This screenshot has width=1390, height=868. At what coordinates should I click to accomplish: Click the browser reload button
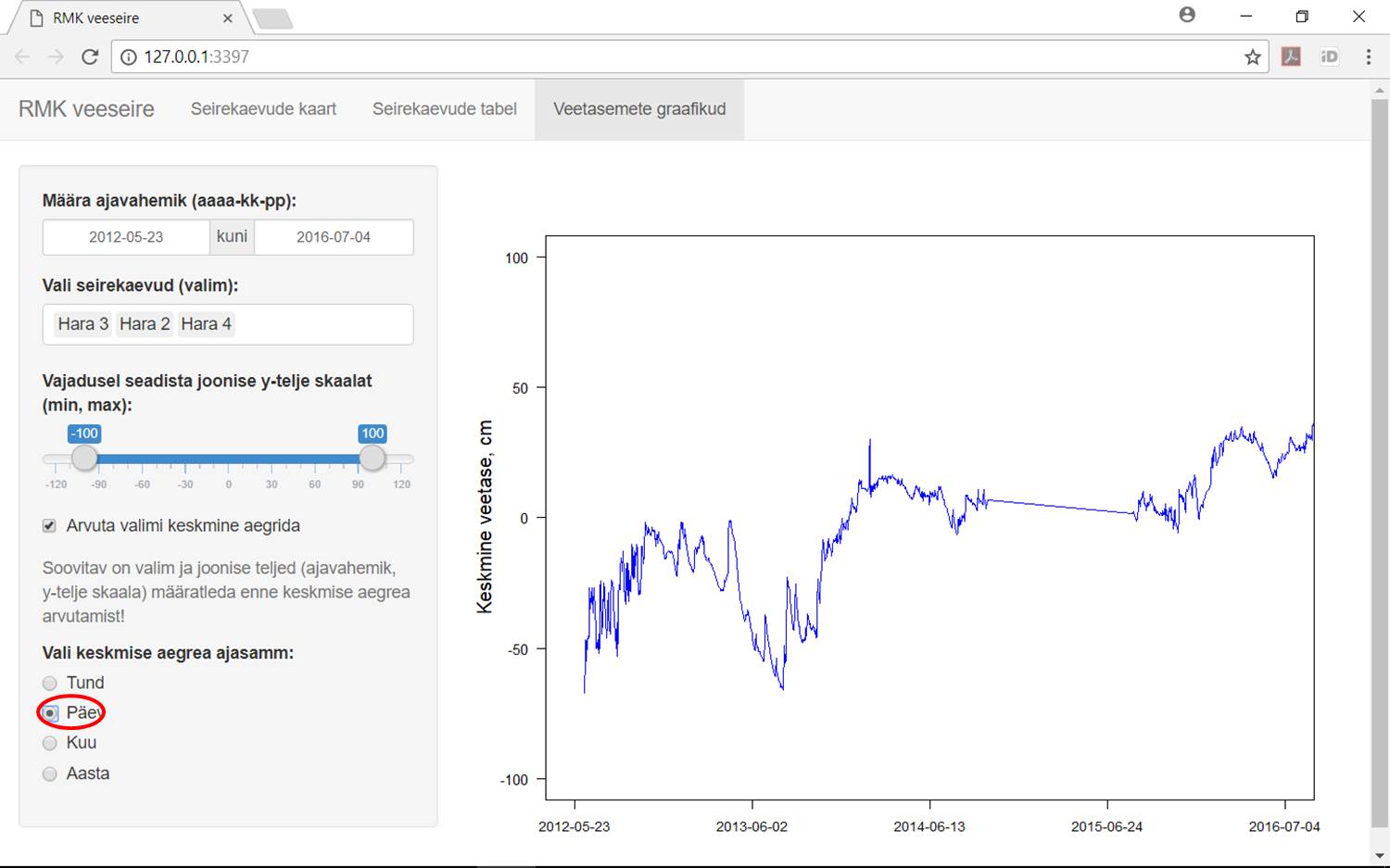click(90, 57)
